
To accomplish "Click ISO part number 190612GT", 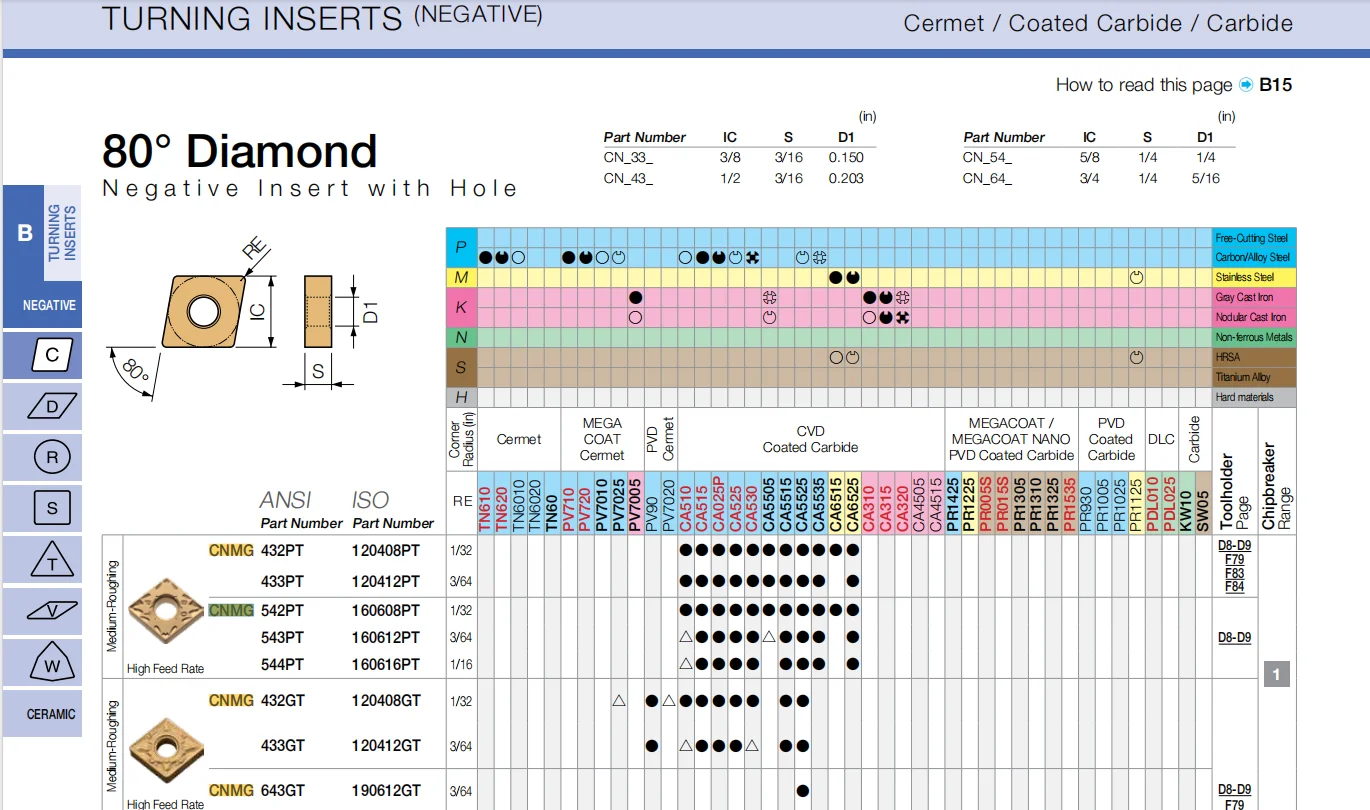I will 386,791.
